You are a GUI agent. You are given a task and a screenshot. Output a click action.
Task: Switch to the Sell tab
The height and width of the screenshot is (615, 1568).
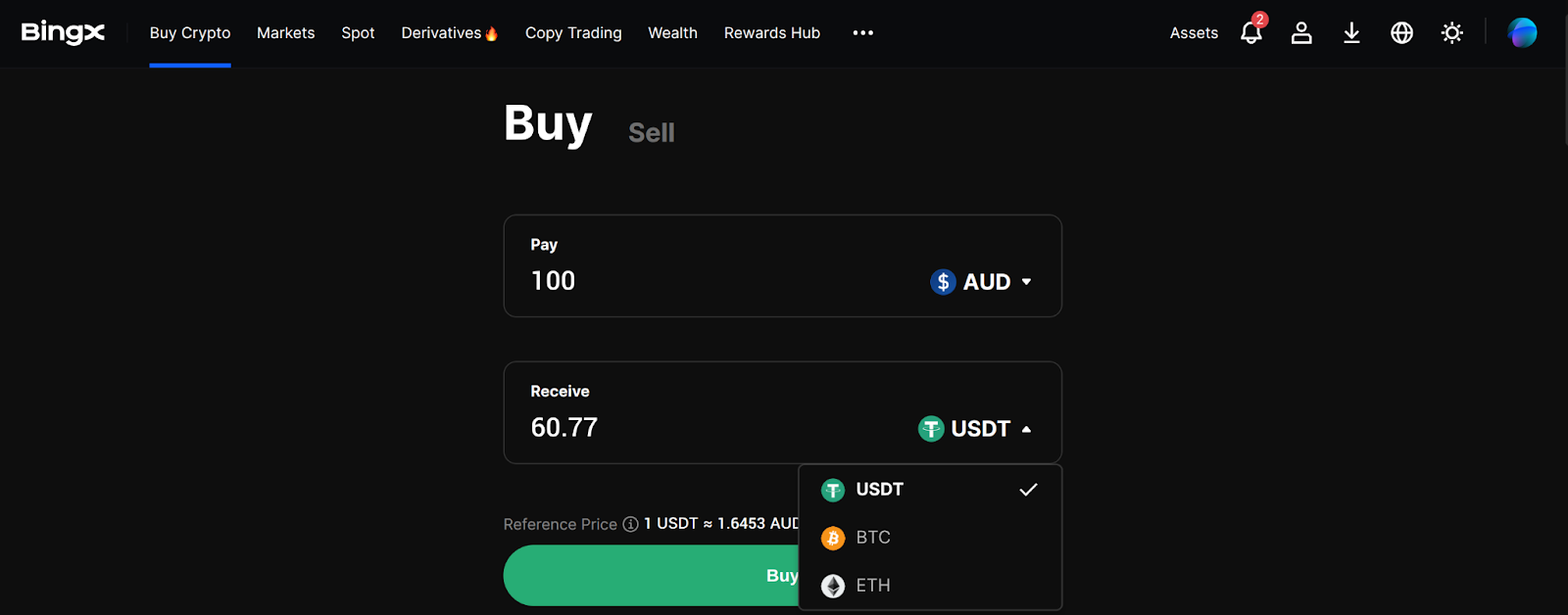click(x=651, y=132)
